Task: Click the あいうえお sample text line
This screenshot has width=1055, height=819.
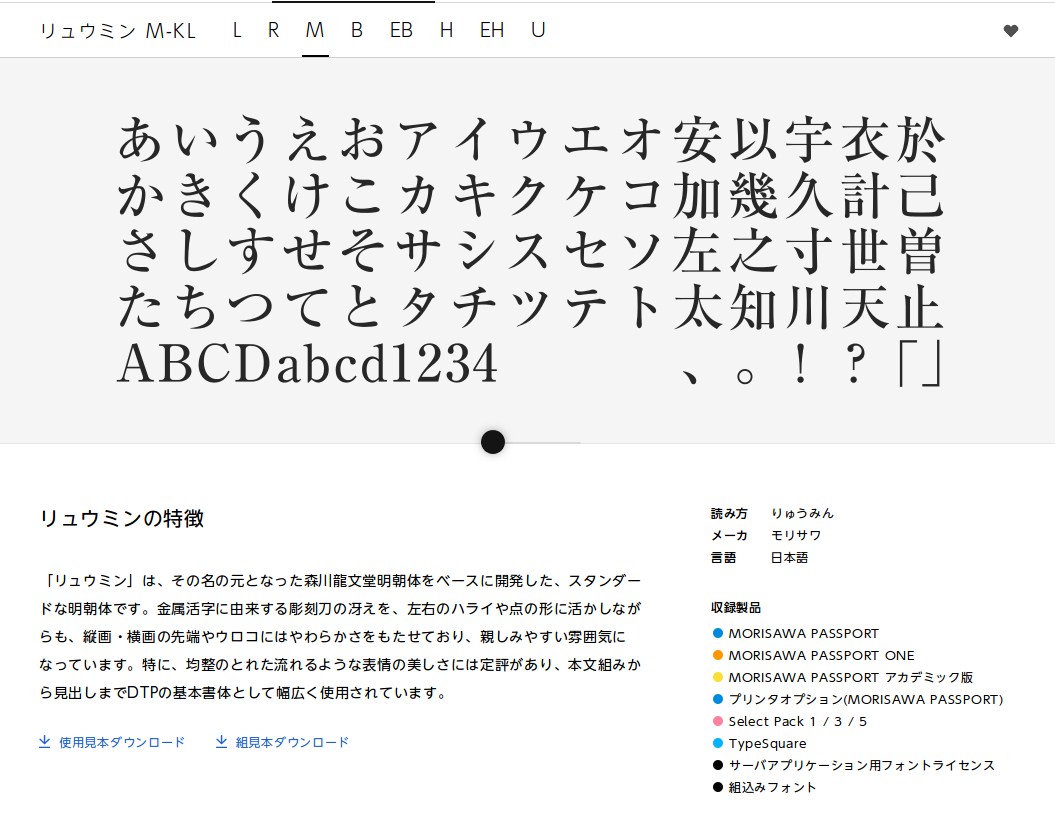Action: click(532, 139)
